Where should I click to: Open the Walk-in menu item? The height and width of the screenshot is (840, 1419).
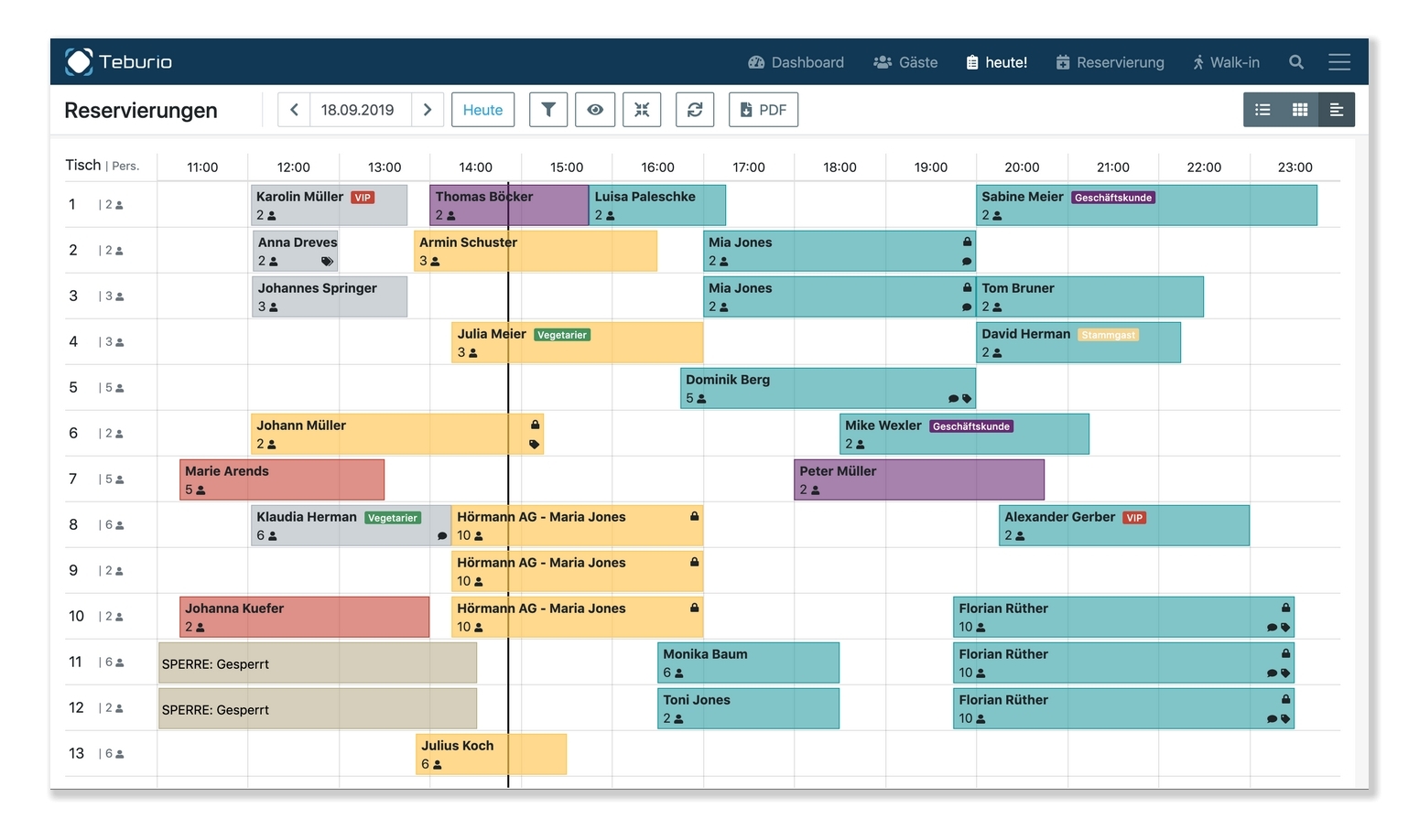coord(1226,62)
